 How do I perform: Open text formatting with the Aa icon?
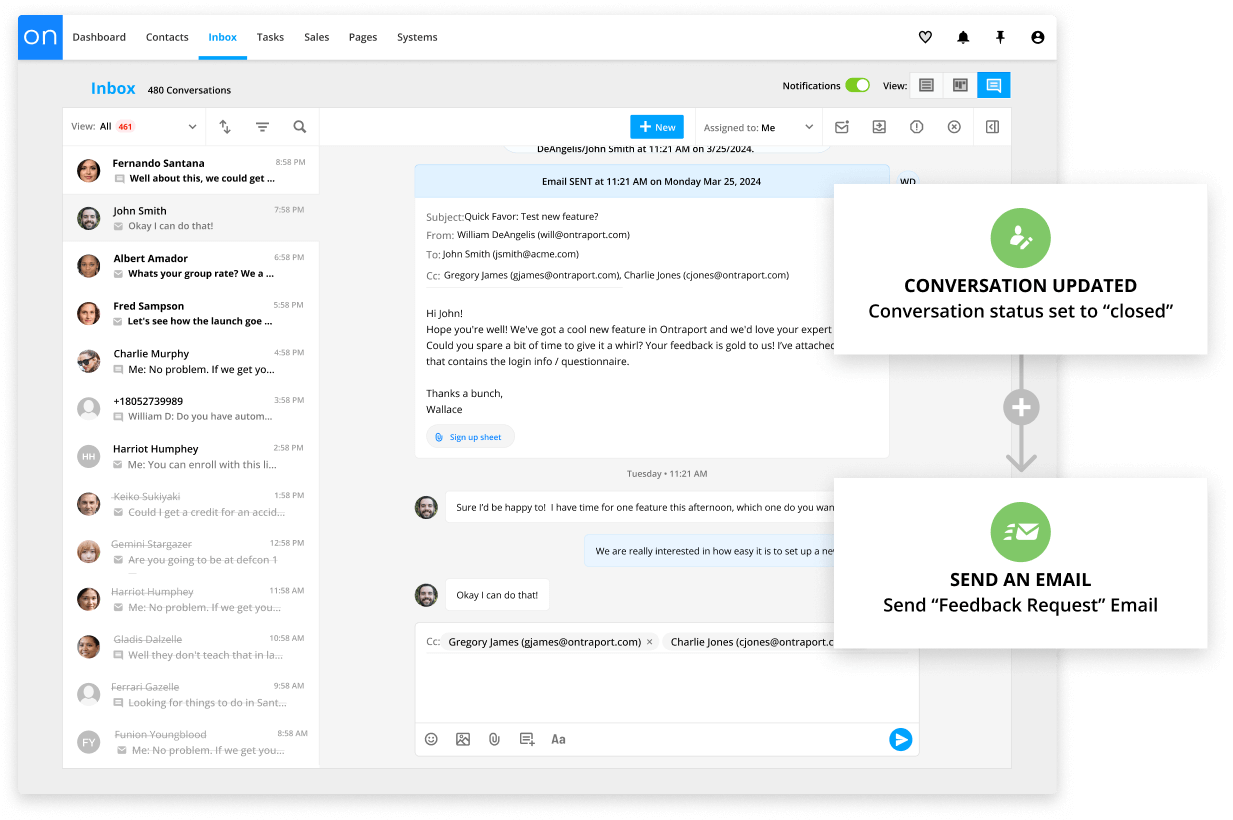558,739
